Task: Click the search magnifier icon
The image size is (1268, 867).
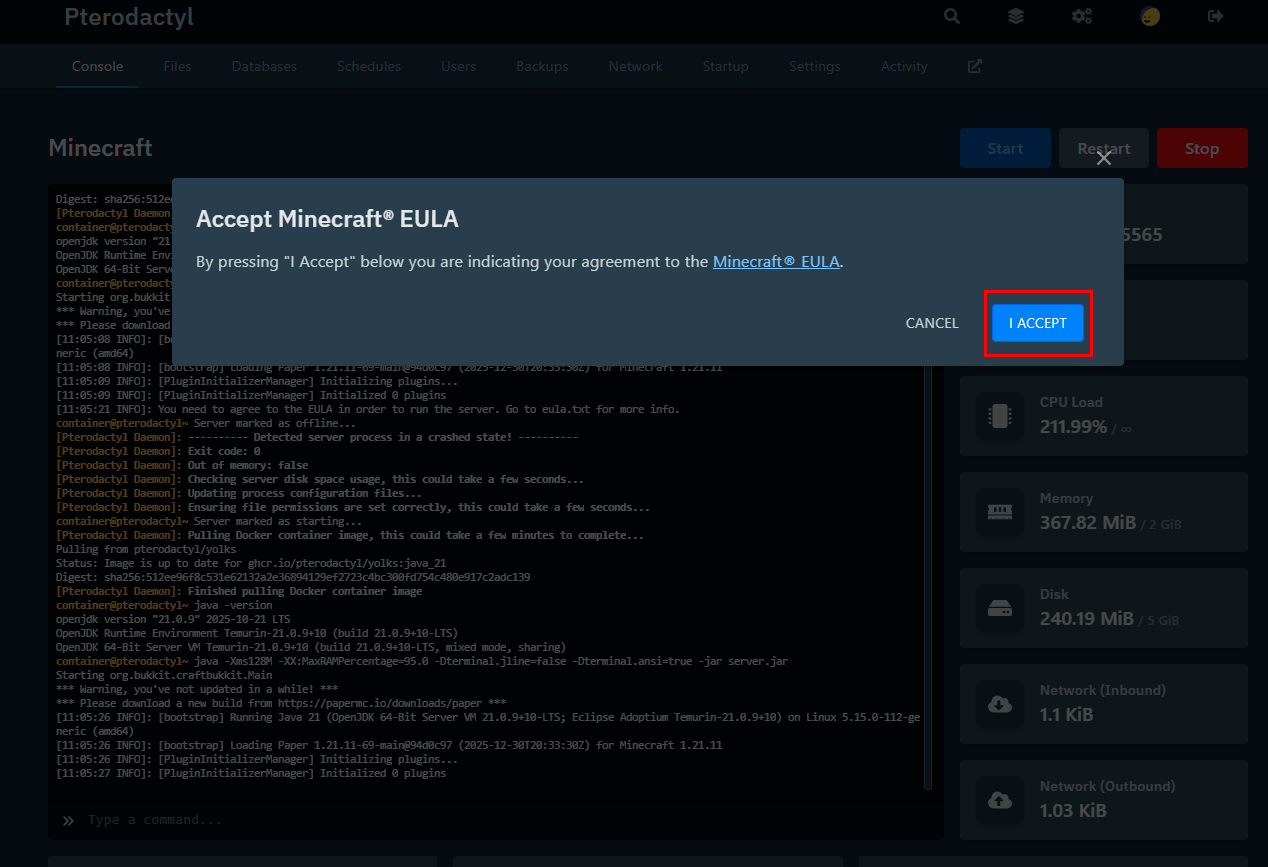Action: tap(952, 16)
